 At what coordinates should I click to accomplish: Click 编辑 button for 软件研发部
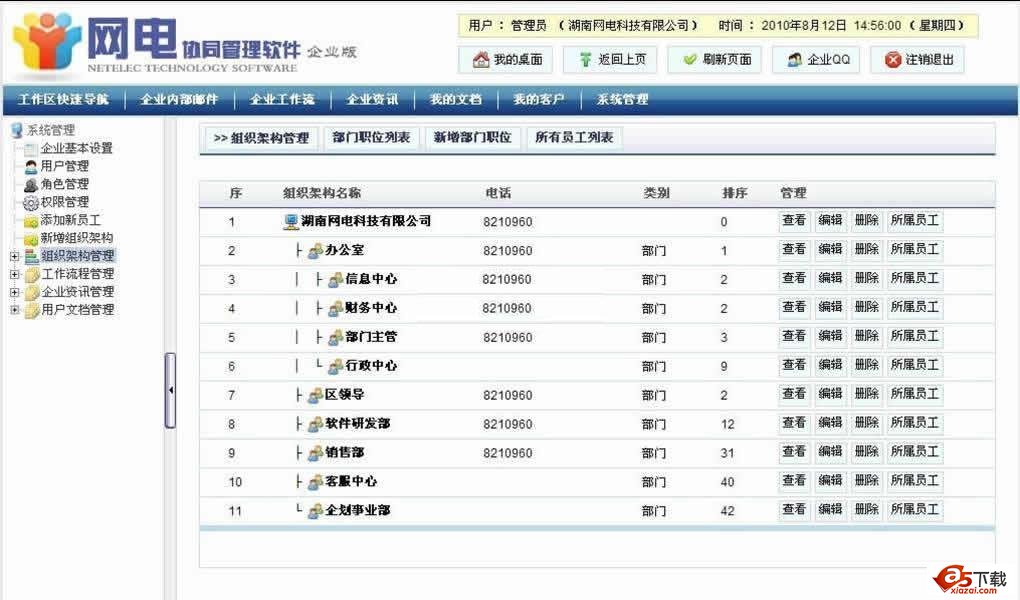coord(830,424)
